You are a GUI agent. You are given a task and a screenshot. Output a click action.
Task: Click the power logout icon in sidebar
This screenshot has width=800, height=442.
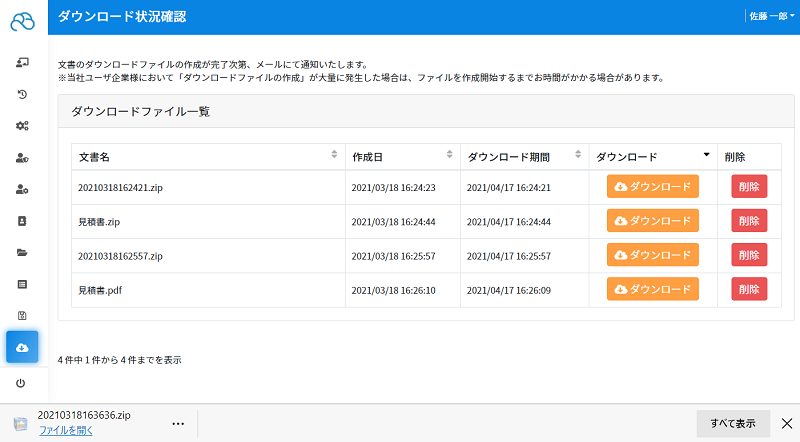tap(20, 383)
